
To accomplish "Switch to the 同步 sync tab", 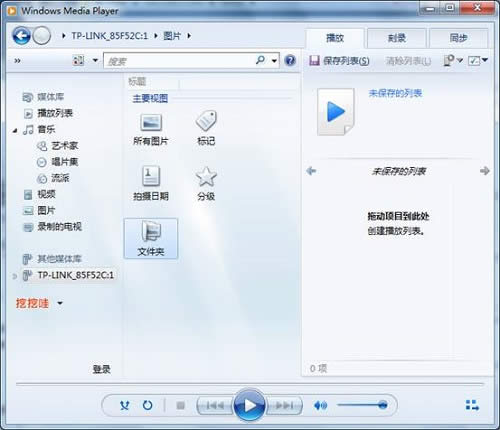I will pos(458,38).
